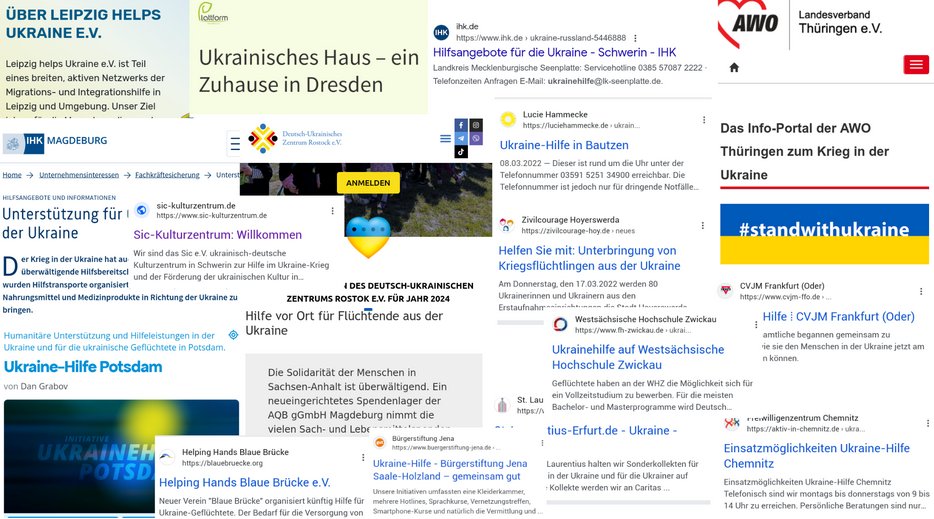Click Helping Hands Blaue Brücke favicon

click(167, 457)
